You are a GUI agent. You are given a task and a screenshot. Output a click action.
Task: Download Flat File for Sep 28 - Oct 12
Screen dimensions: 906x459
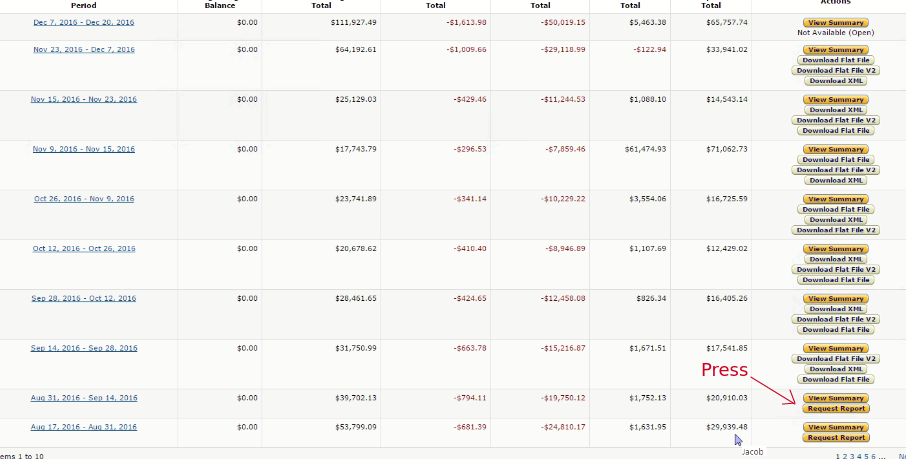point(835,330)
